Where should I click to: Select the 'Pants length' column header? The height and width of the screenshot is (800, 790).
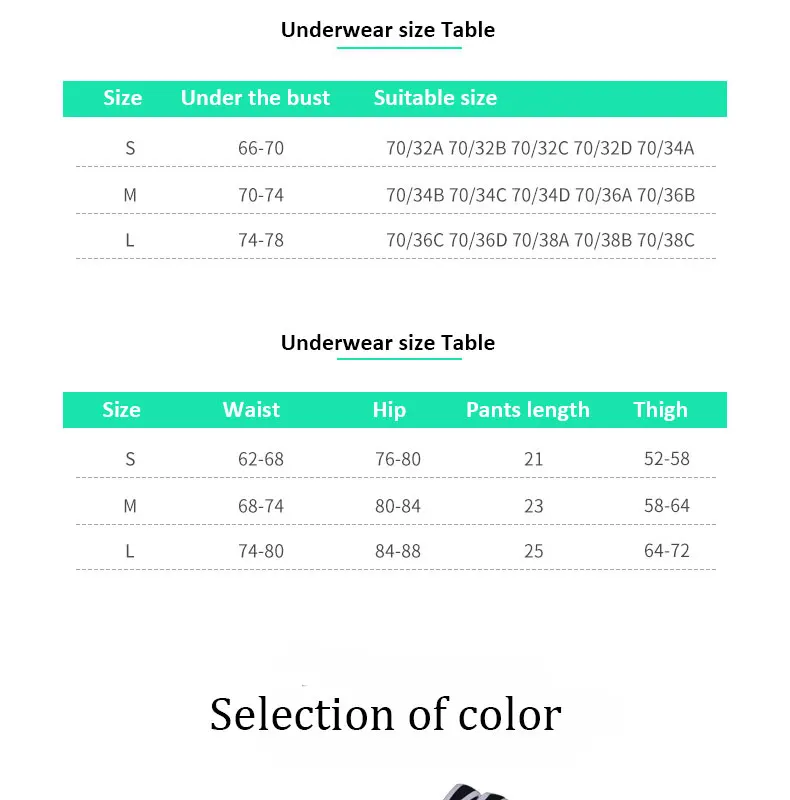[528, 410]
